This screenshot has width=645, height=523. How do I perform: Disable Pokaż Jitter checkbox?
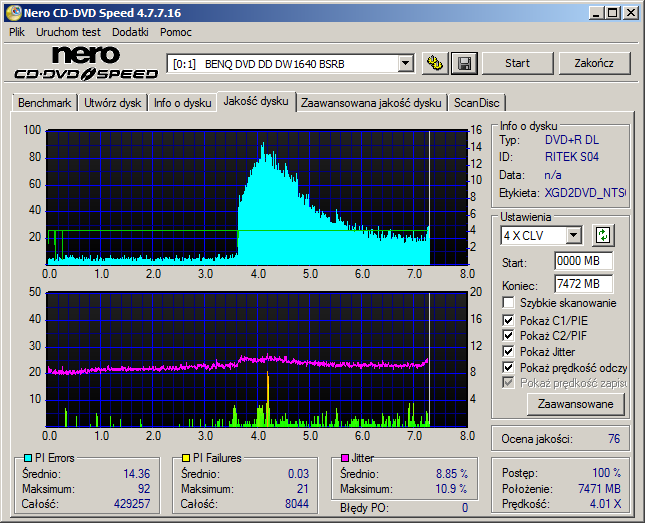tap(508, 352)
